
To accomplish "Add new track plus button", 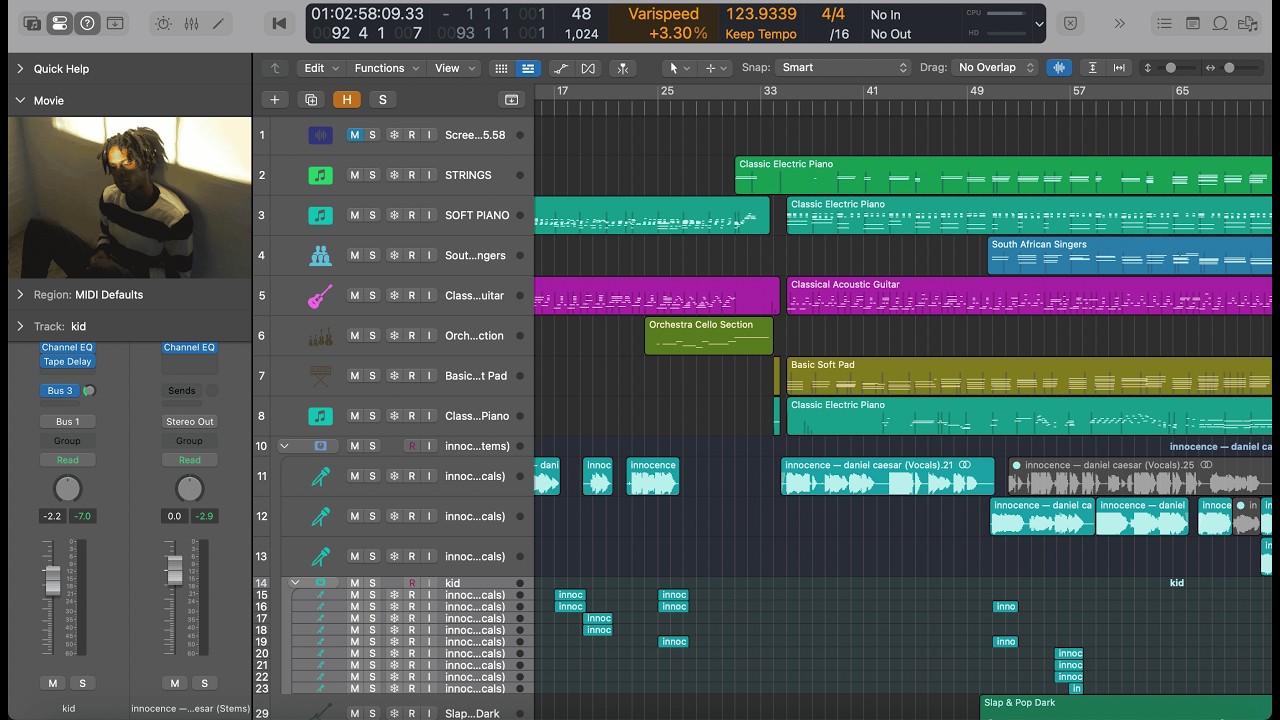I will point(274,99).
